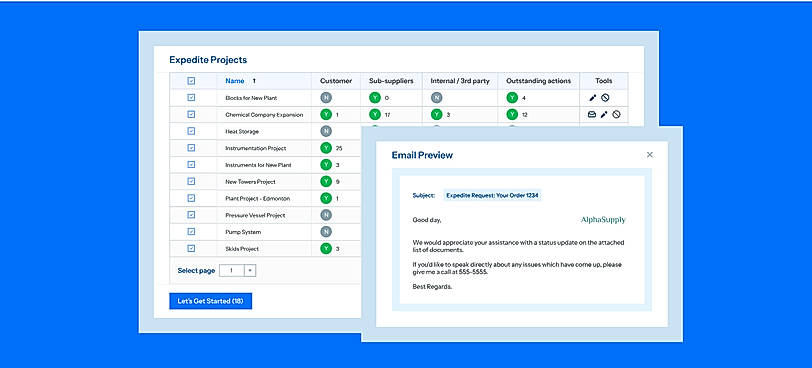Click Customer Y badge for Instrumentation Project
This screenshot has width=812, height=368.
pos(326,148)
